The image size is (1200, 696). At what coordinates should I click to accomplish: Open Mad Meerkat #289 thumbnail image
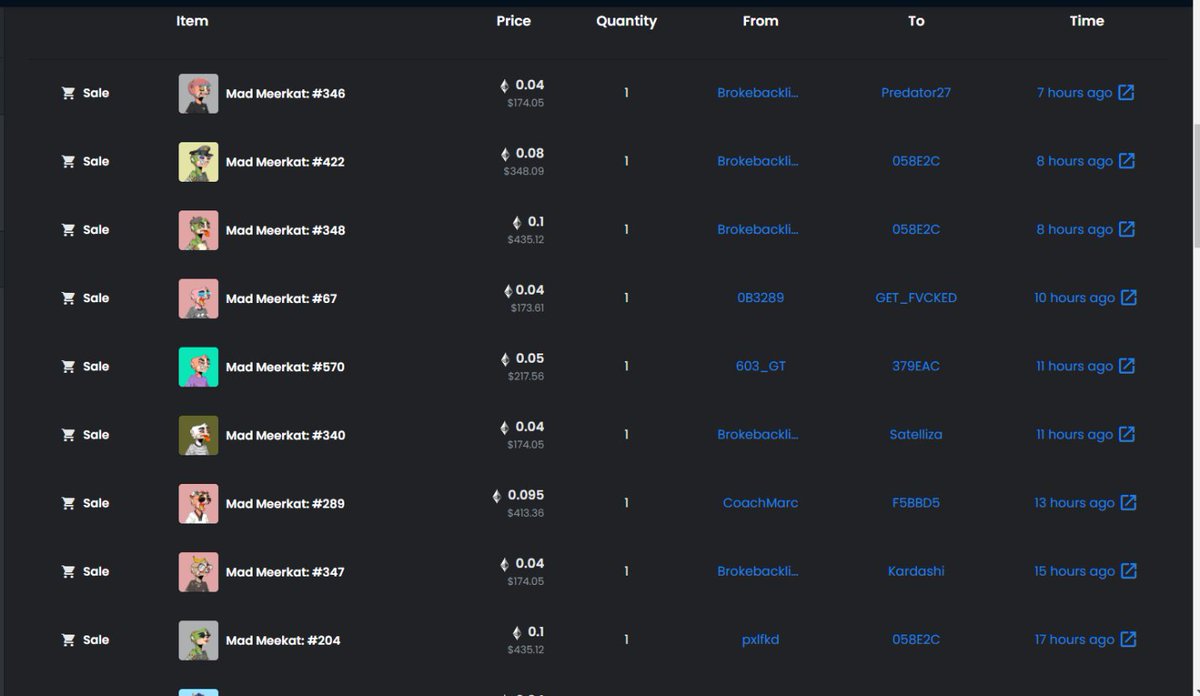coord(198,503)
